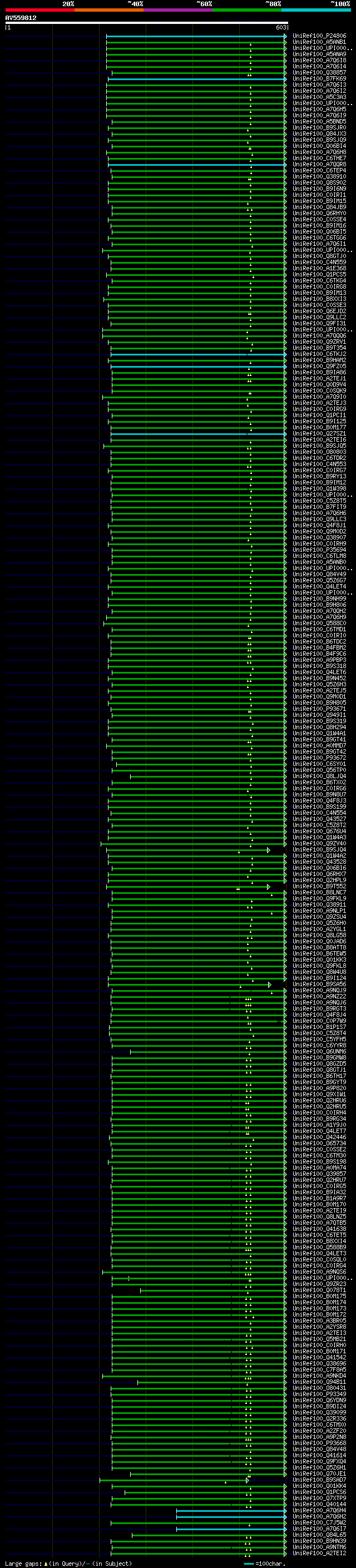The width and height of the screenshot is (356, 1568).
Task: Select the UniRef100_Q6UNM6 label
Action: tap(319, 1051)
